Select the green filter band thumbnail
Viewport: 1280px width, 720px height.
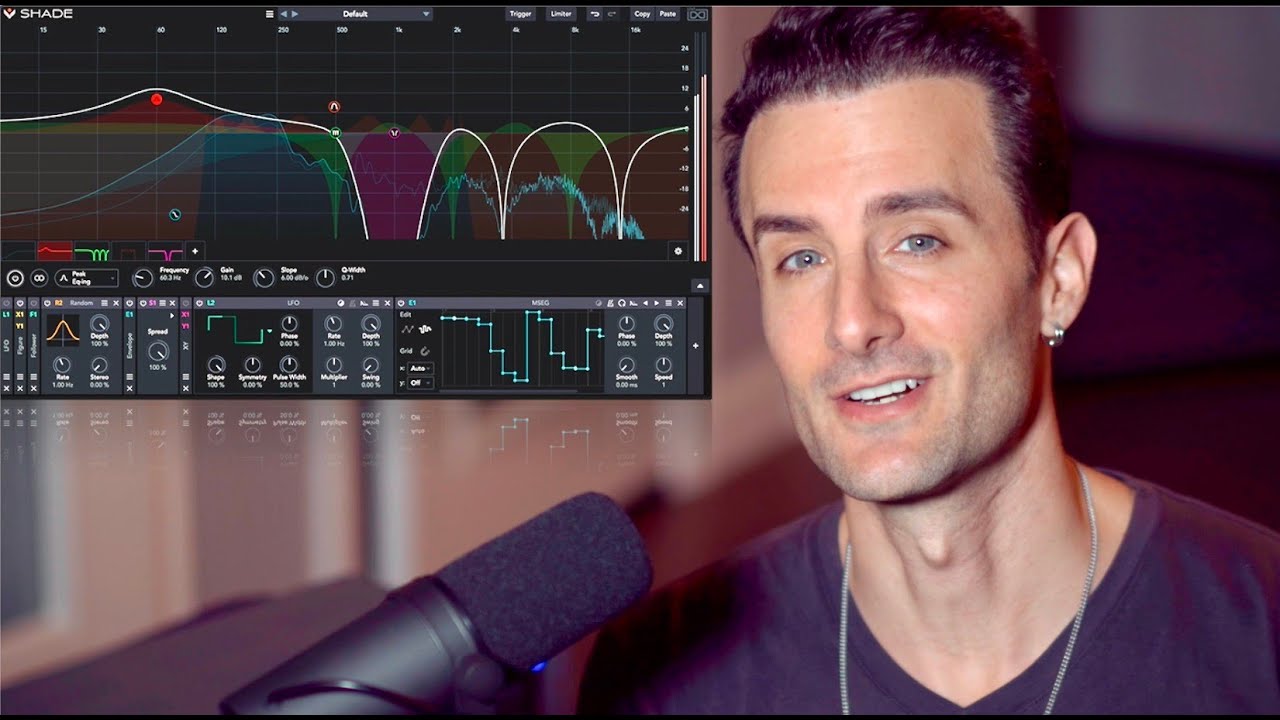91,251
